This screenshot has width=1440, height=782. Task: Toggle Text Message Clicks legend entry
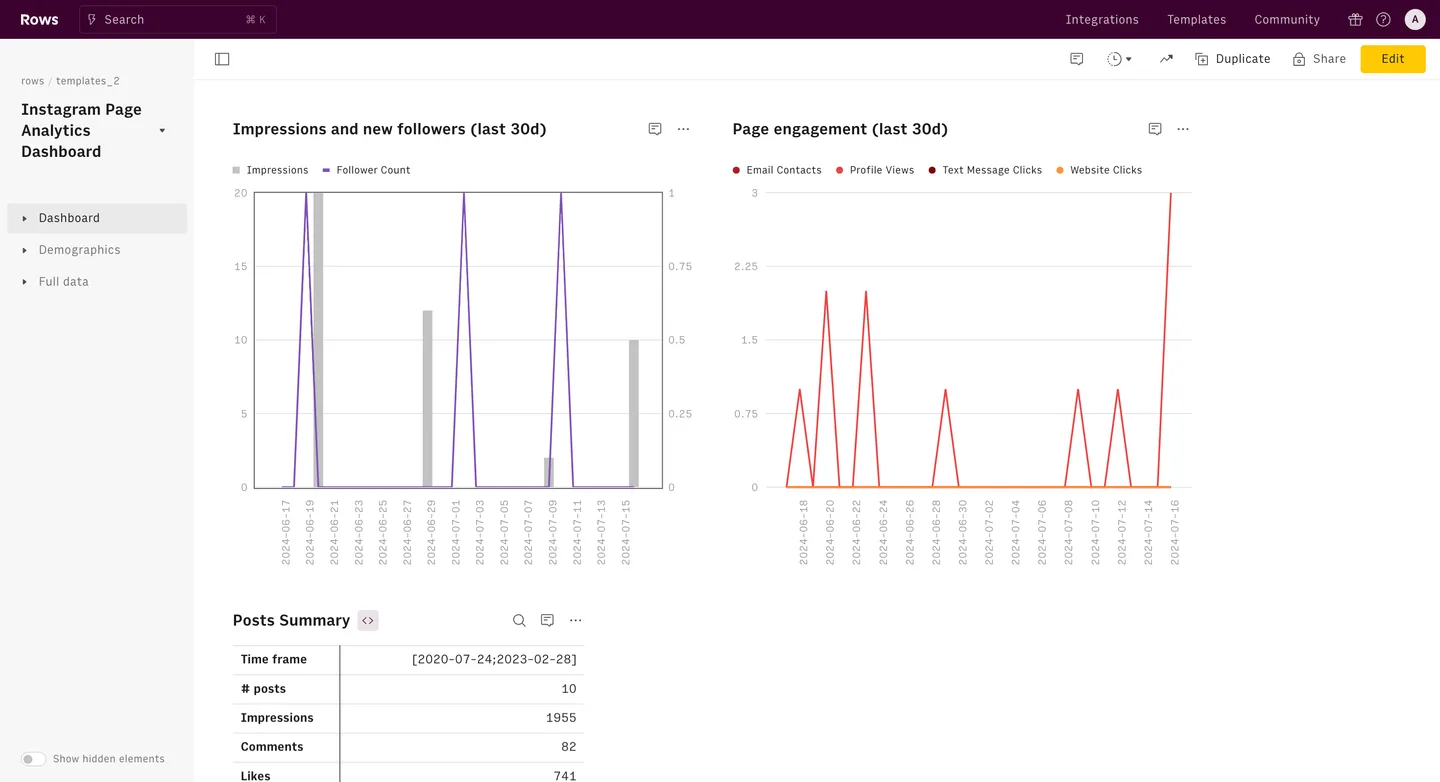tap(985, 170)
